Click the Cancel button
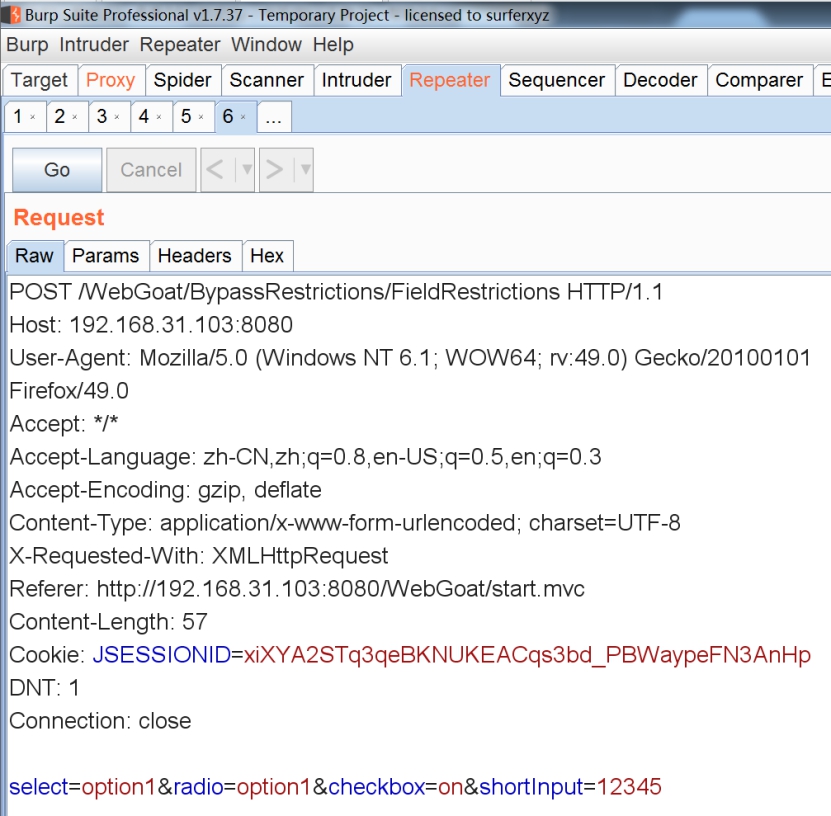The height and width of the screenshot is (816, 831). (151, 170)
